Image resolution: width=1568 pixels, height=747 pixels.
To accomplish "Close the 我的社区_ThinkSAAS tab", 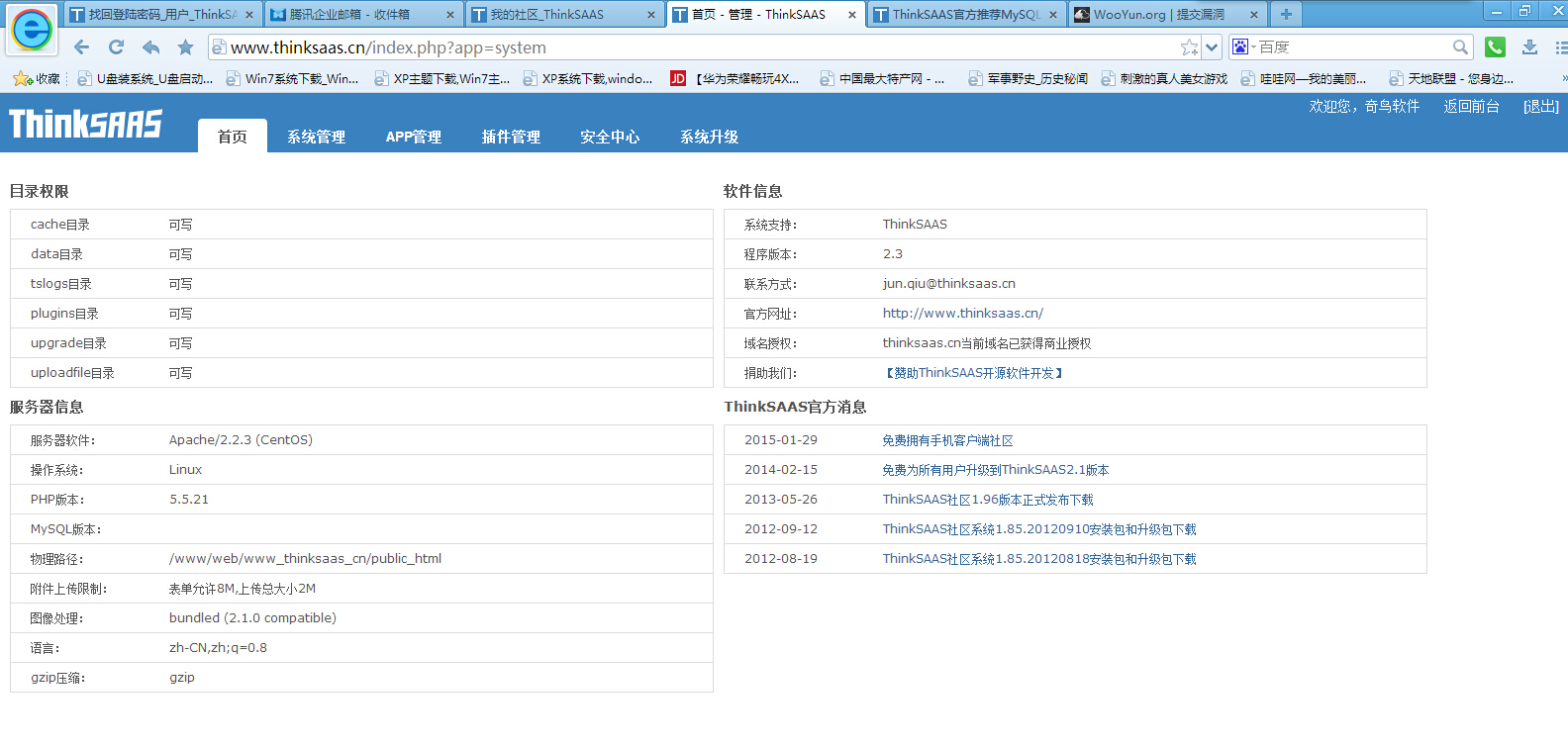I will [651, 15].
